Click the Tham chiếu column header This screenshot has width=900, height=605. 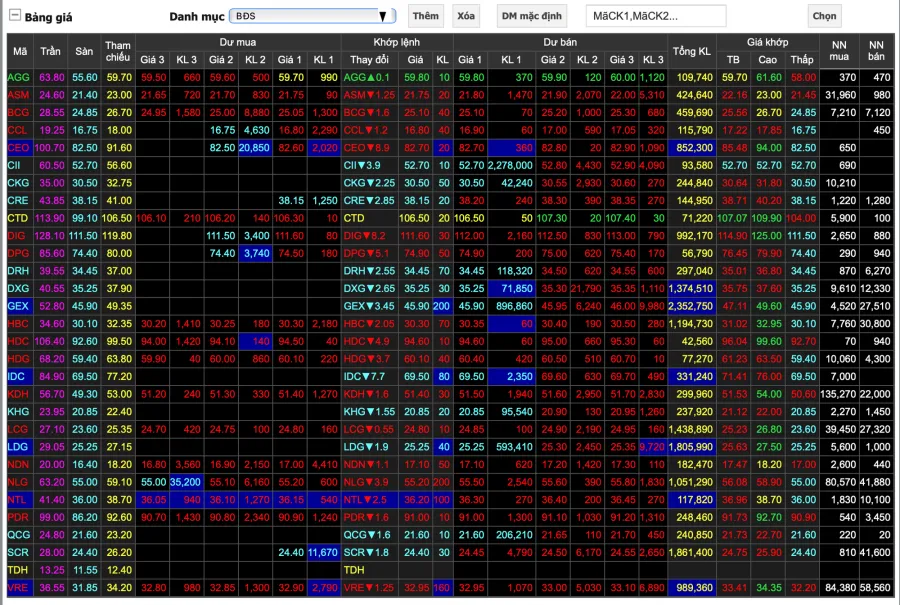119,51
